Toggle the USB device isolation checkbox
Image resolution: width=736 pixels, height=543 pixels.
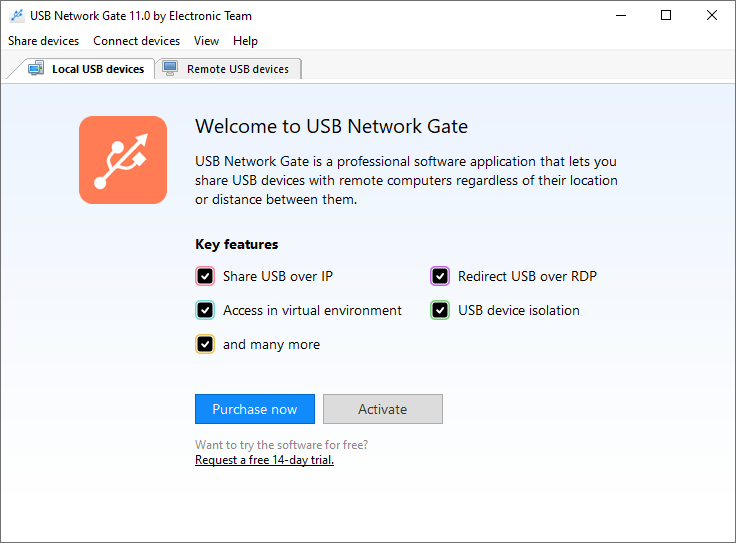tap(440, 310)
